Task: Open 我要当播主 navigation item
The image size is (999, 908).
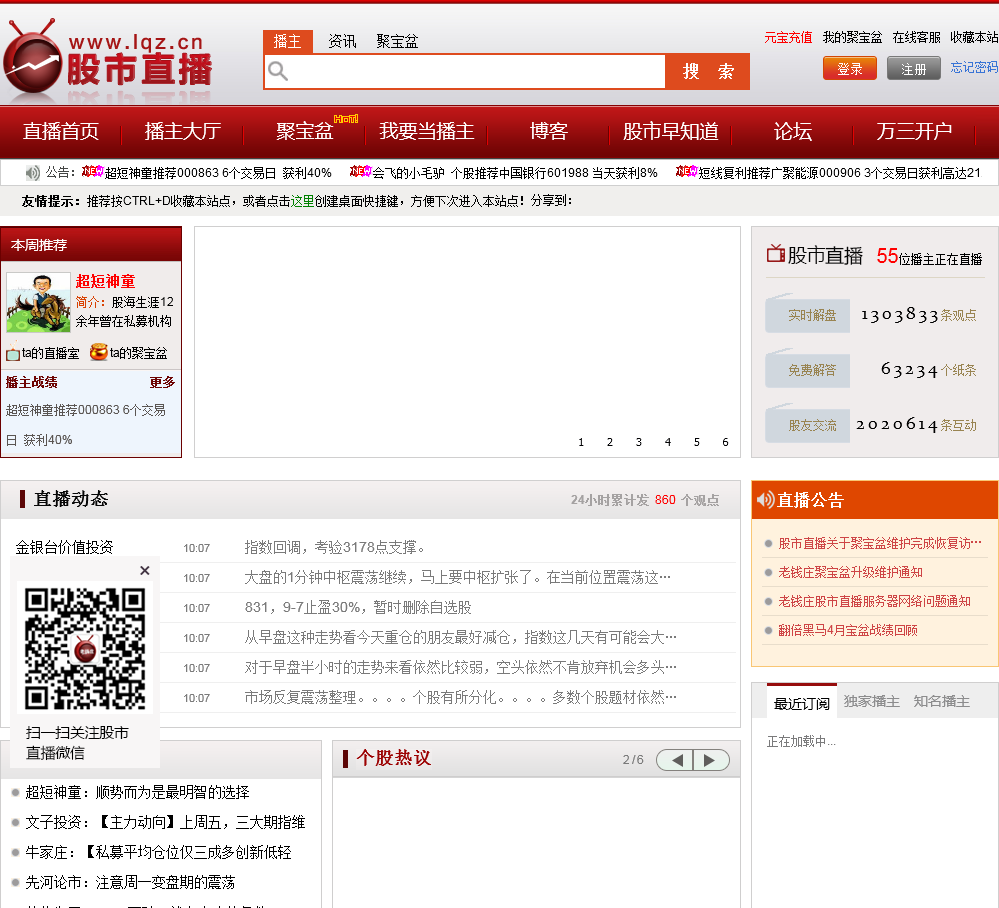Action: tap(426, 131)
